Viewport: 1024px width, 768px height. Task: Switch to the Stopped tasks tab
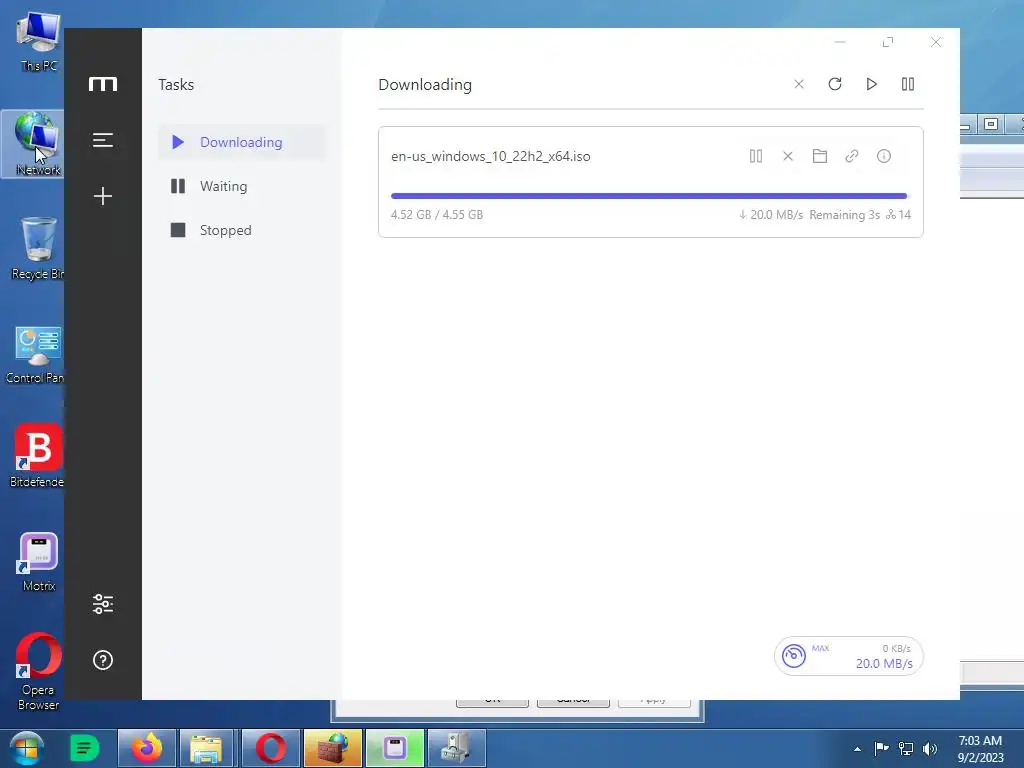242,230
